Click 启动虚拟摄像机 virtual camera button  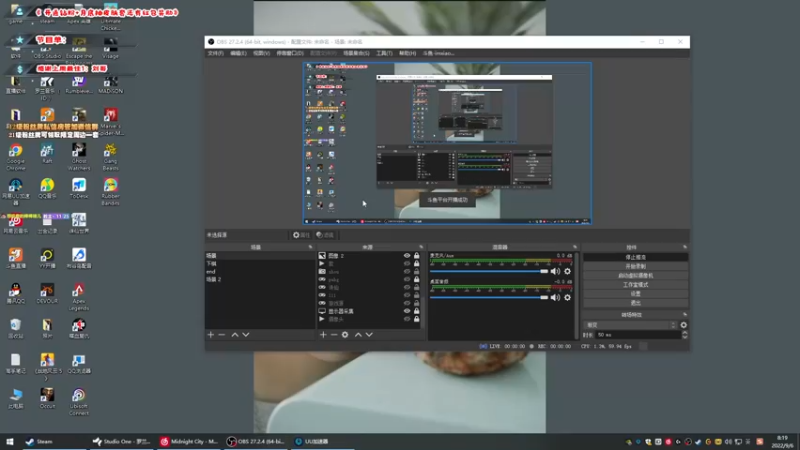[x=635, y=276]
